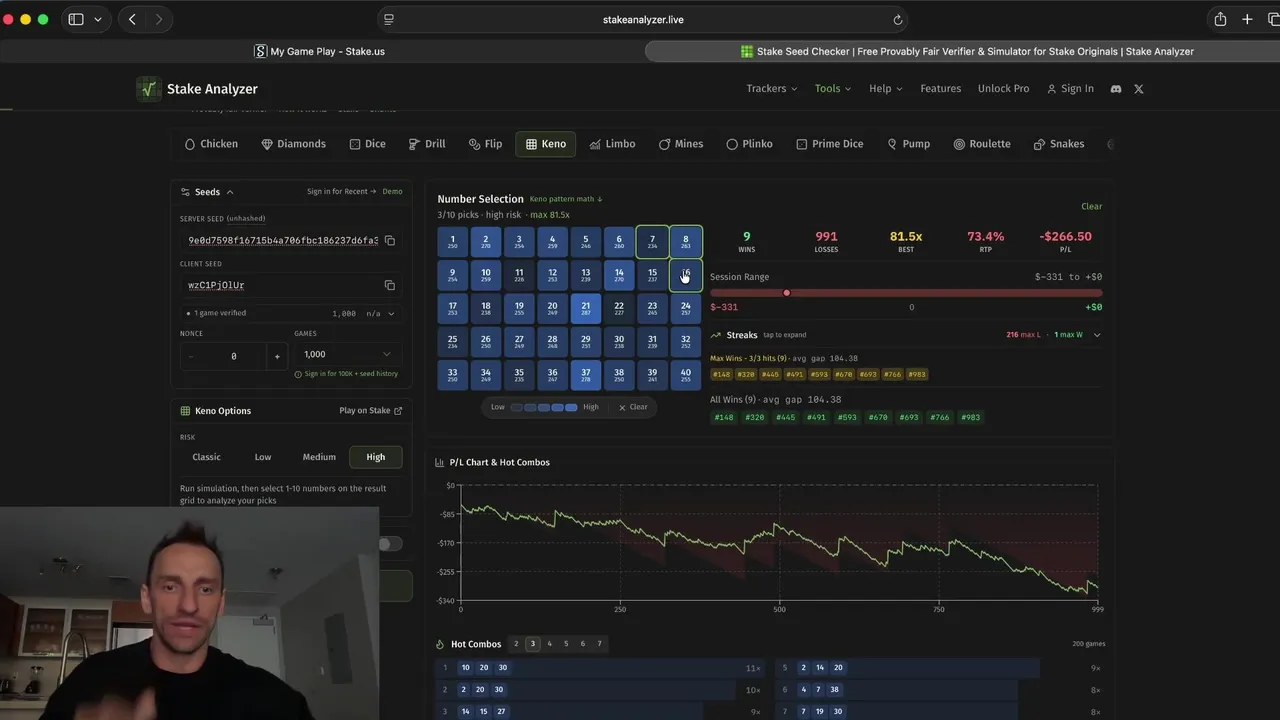Copy the client seed wzC1PjOlUr

390,285
